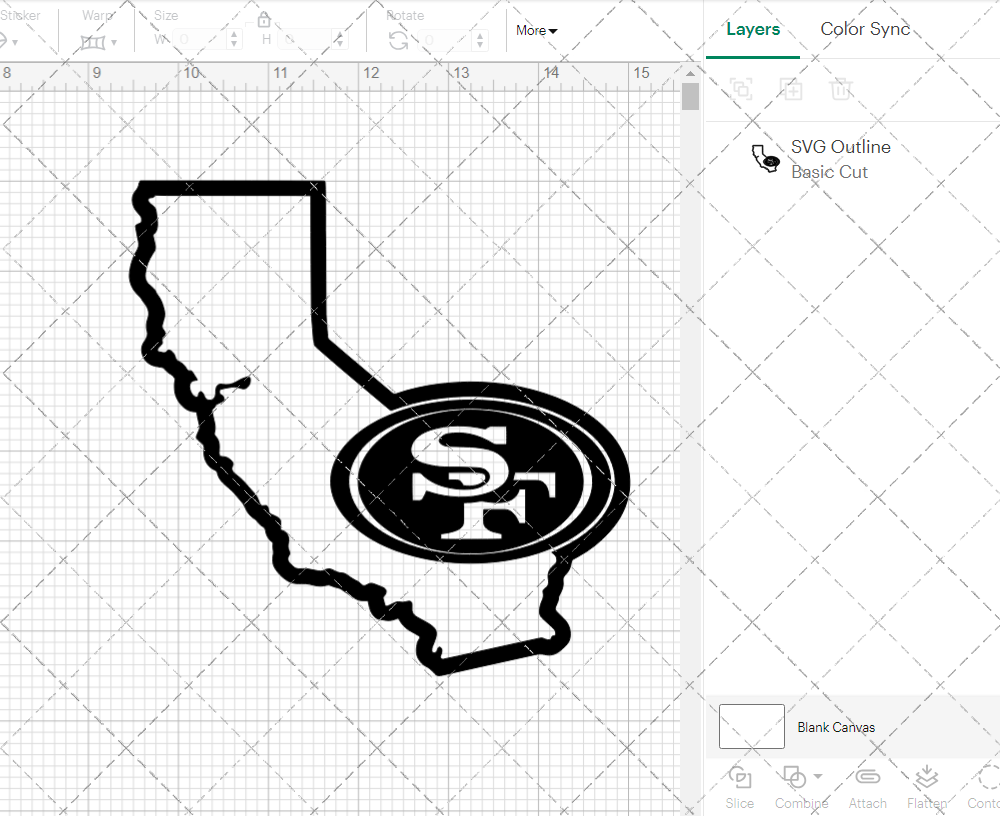
Task: Toggle the aspect ratio lock icon
Action: pos(264,20)
